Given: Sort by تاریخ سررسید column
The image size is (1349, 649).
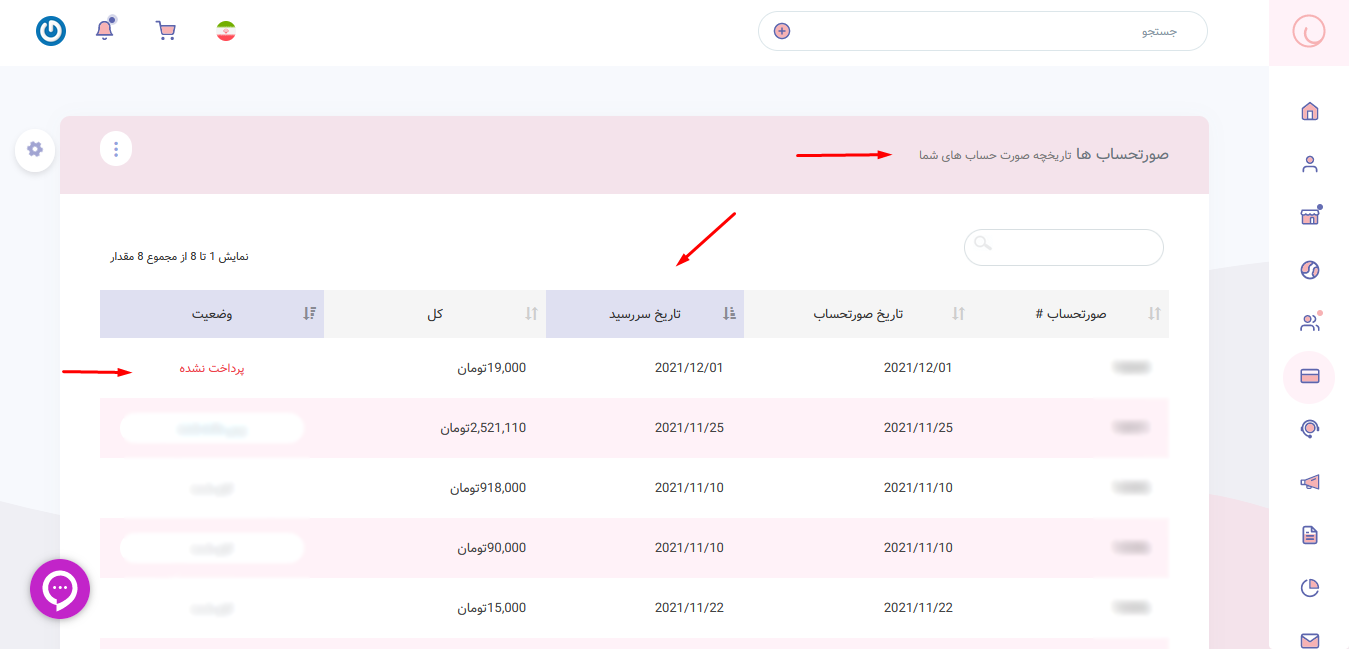Looking at the screenshot, I should 645,314.
